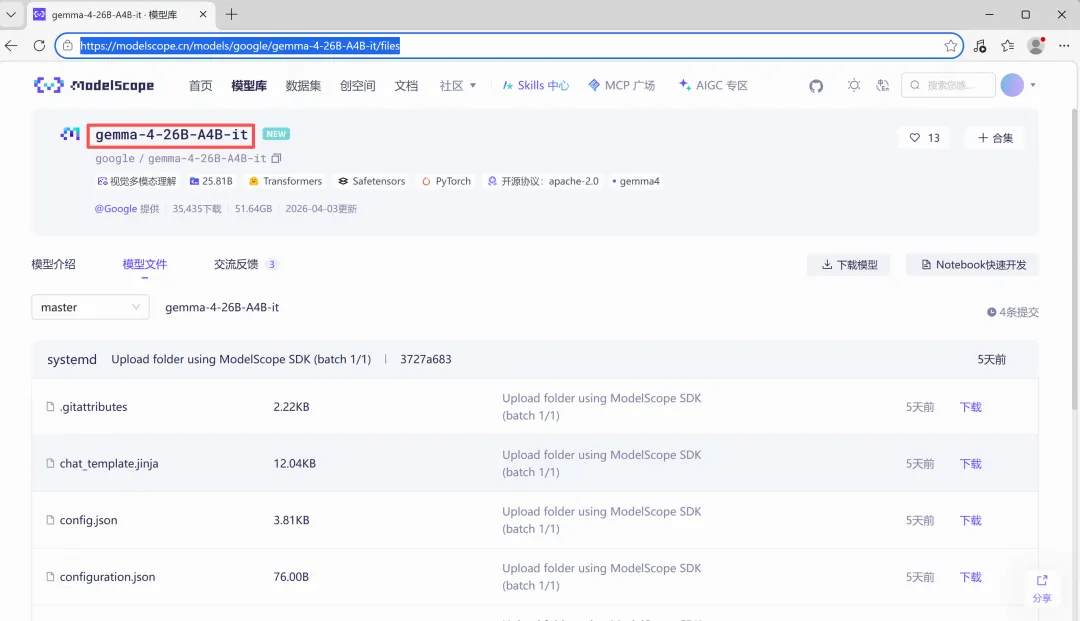Bookmark this page with the star icon
Screen dimensions: 1080x621
[951, 45]
